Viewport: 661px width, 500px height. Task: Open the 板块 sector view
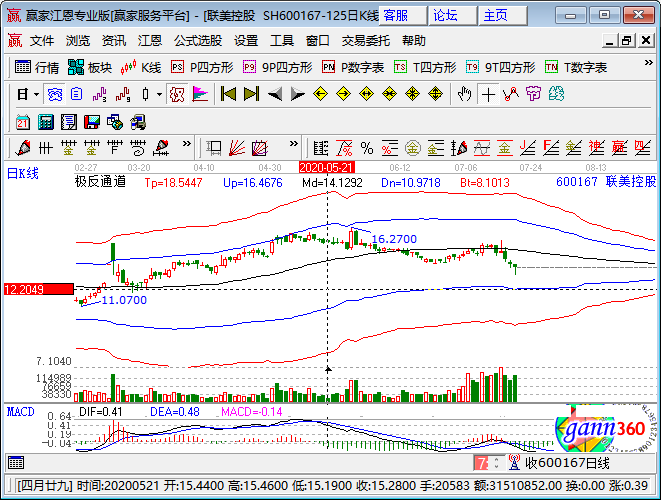[89, 67]
